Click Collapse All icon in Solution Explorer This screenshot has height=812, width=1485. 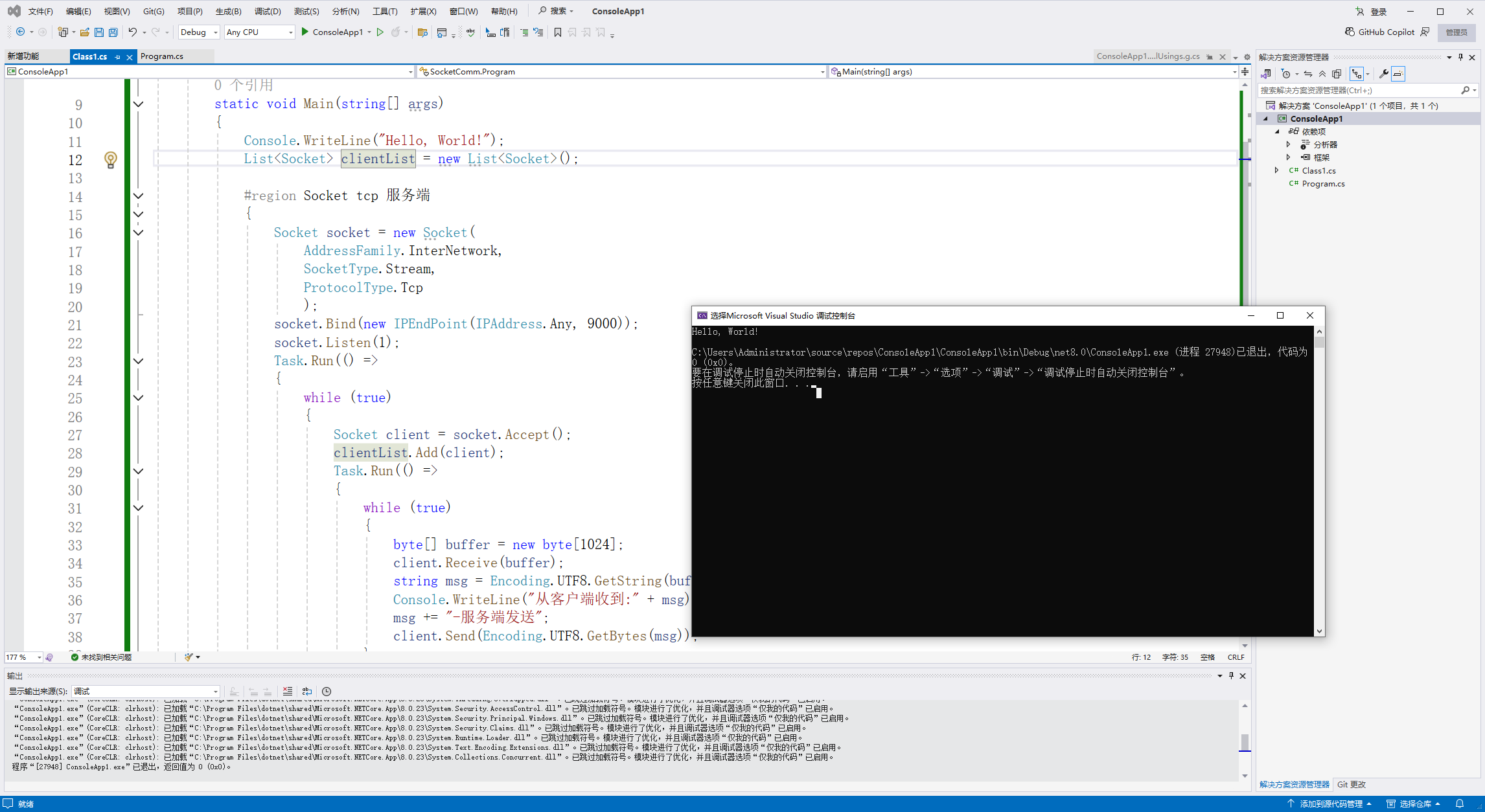[1322, 74]
